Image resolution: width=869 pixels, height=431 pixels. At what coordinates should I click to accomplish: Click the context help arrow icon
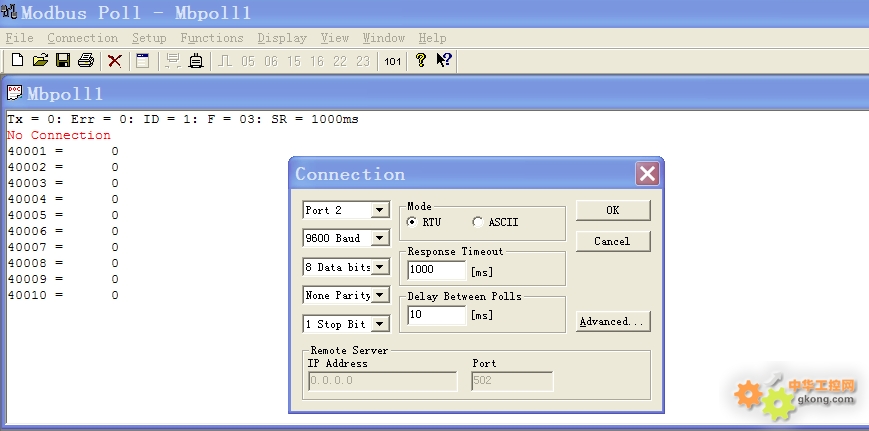[x=444, y=60]
